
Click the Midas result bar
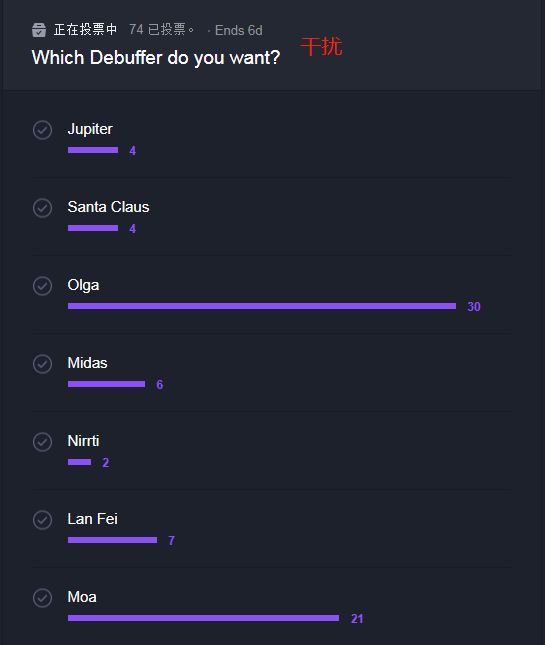(x=107, y=384)
